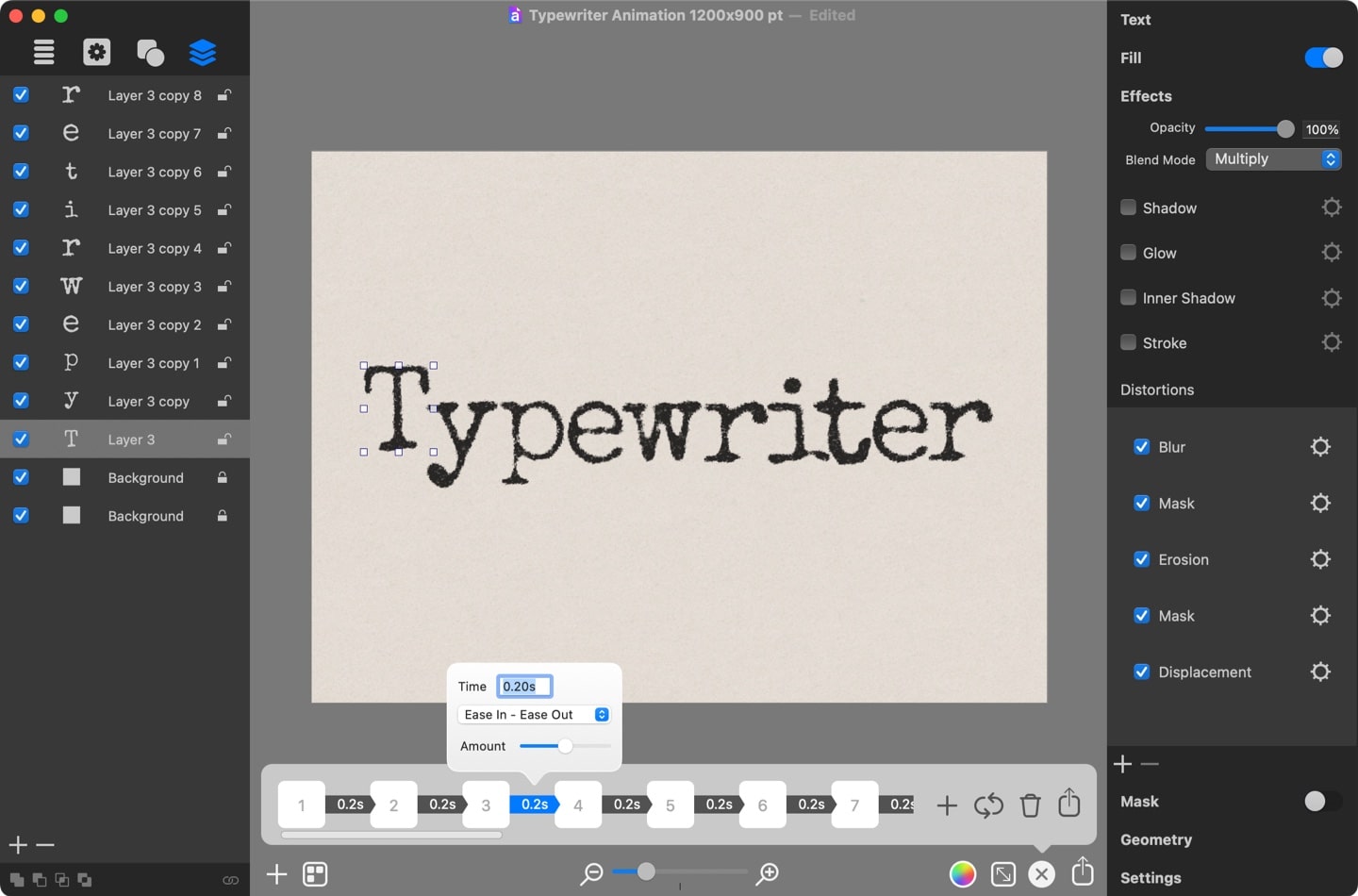The image size is (1358, 896).
Task: Open the grid templates icon
Action: coord(315,874)
